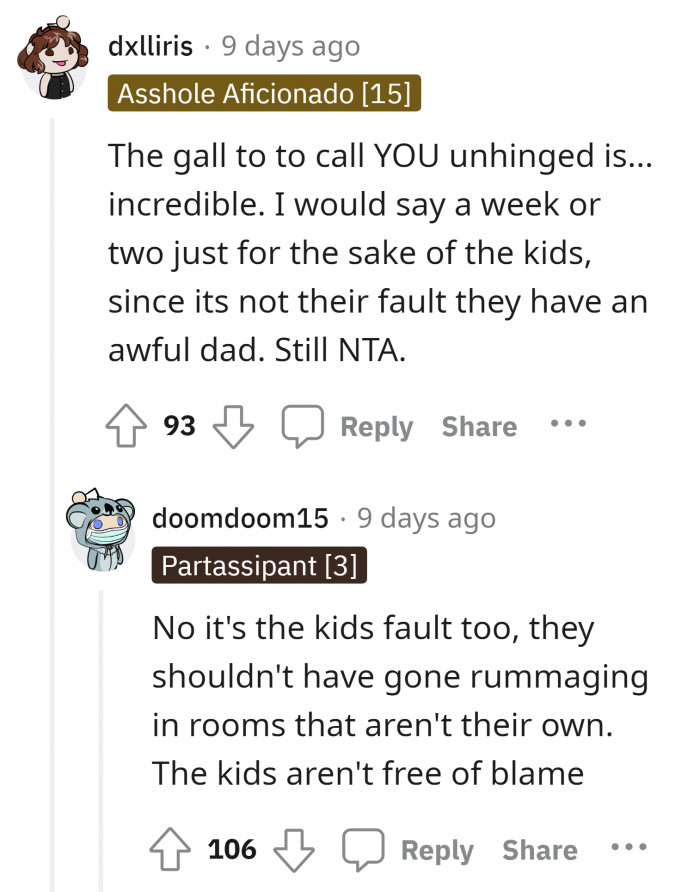Downvote the dxlliris comment
The height and width of the screenshot is (892, 700).
pyautogui.click(x=232, y=426)
